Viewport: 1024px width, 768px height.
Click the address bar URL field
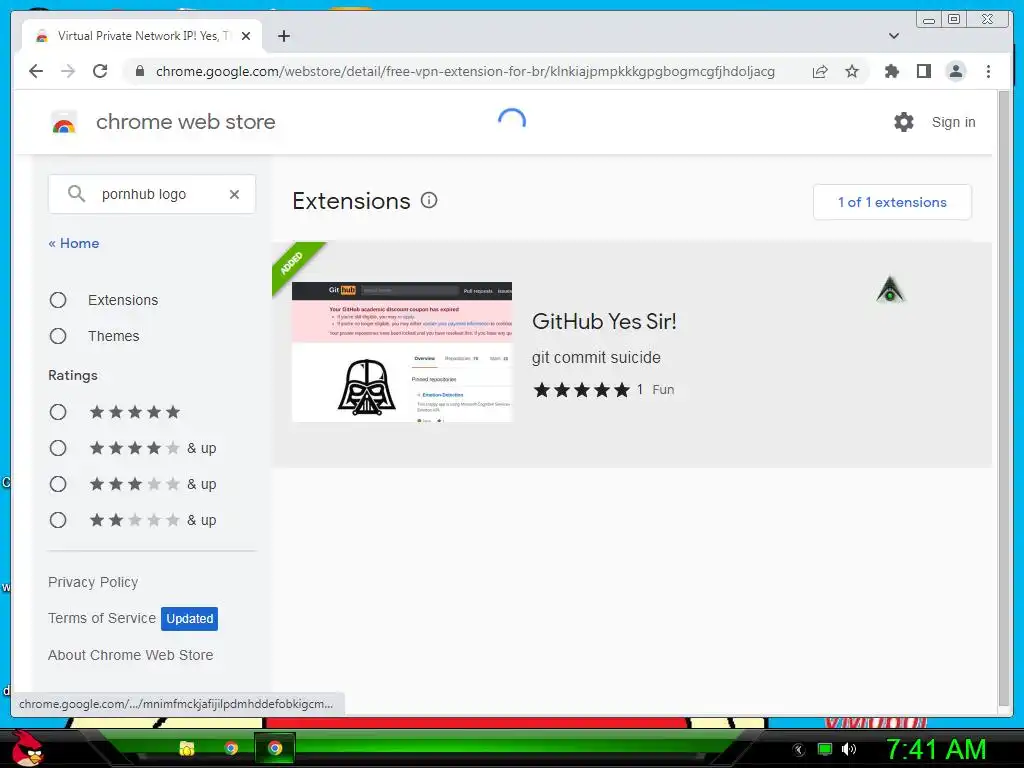pyautogui.click(x=465, y=71)
